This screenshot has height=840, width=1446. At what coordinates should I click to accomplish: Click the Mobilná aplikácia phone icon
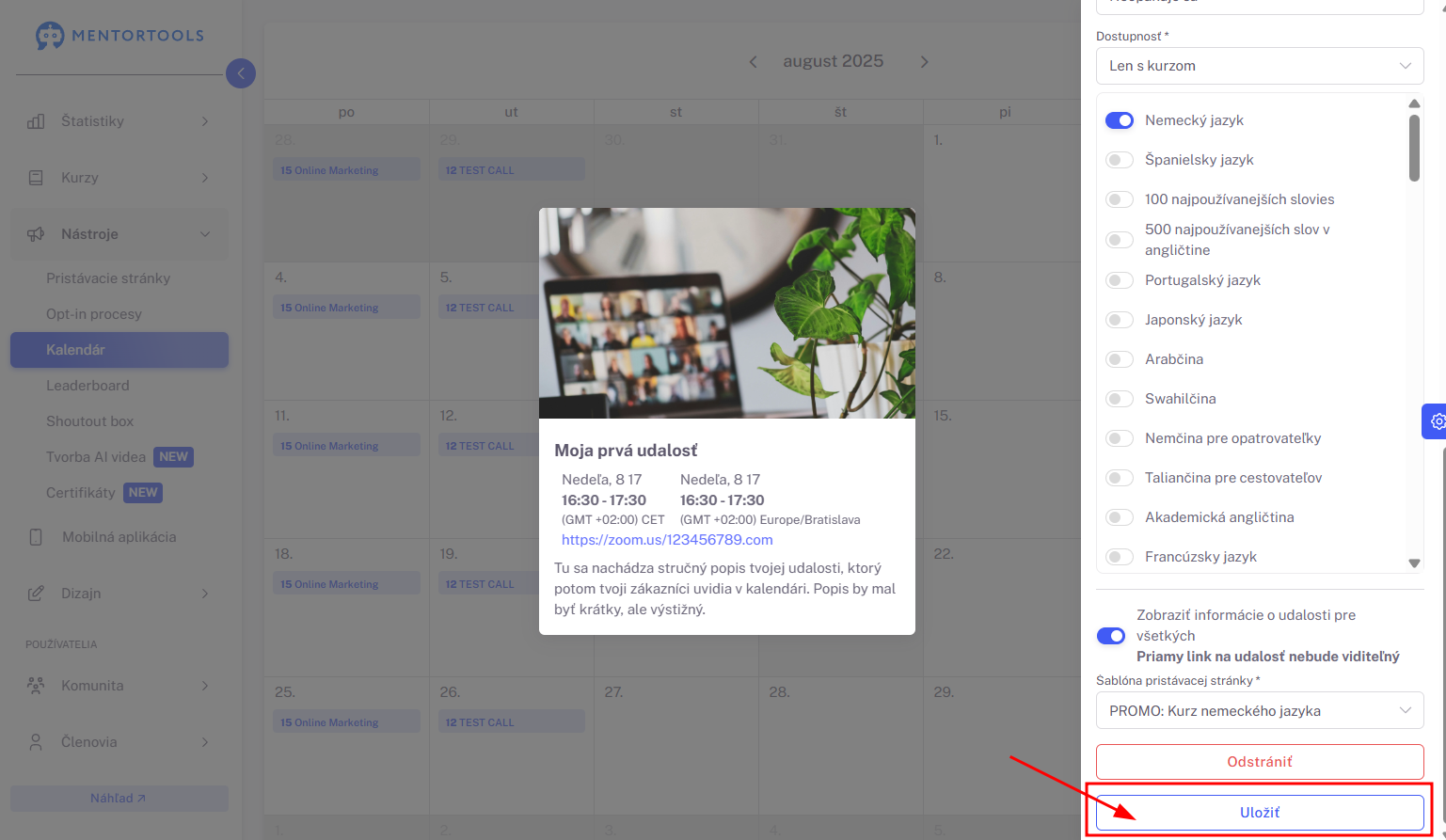36,537
